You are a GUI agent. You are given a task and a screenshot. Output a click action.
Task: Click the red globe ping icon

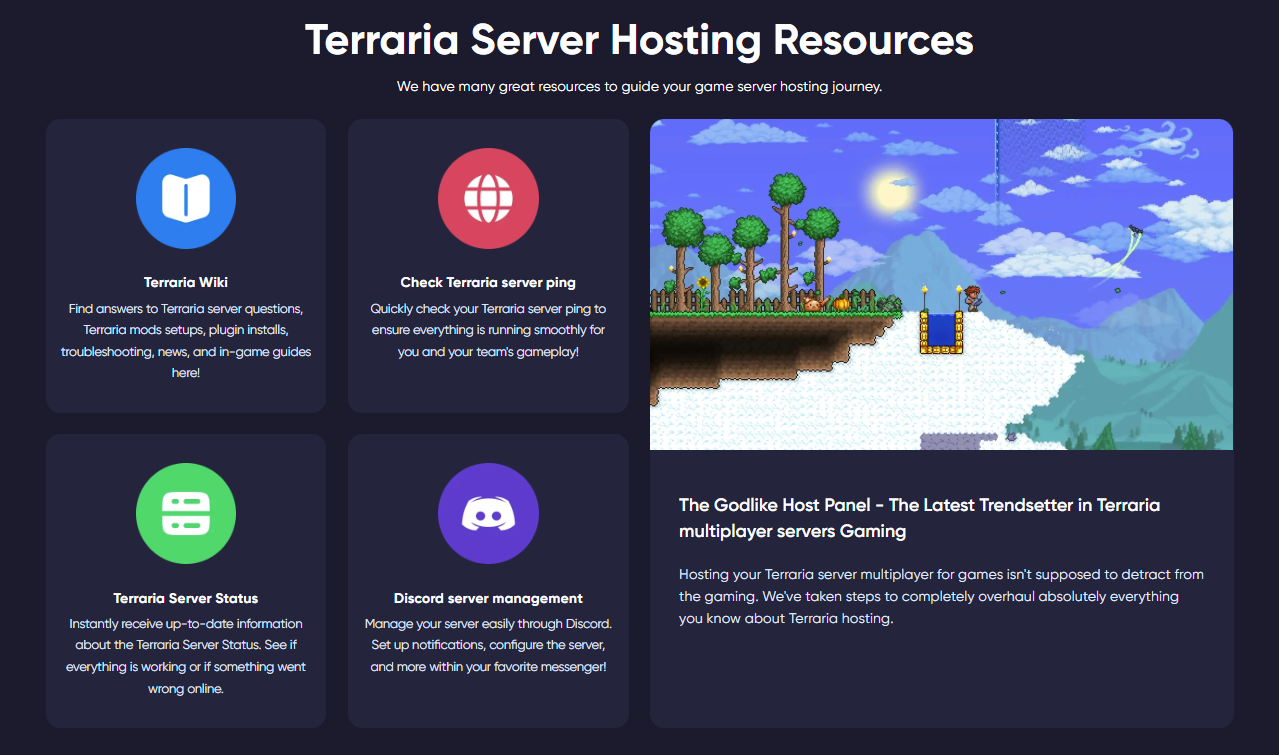488,199
